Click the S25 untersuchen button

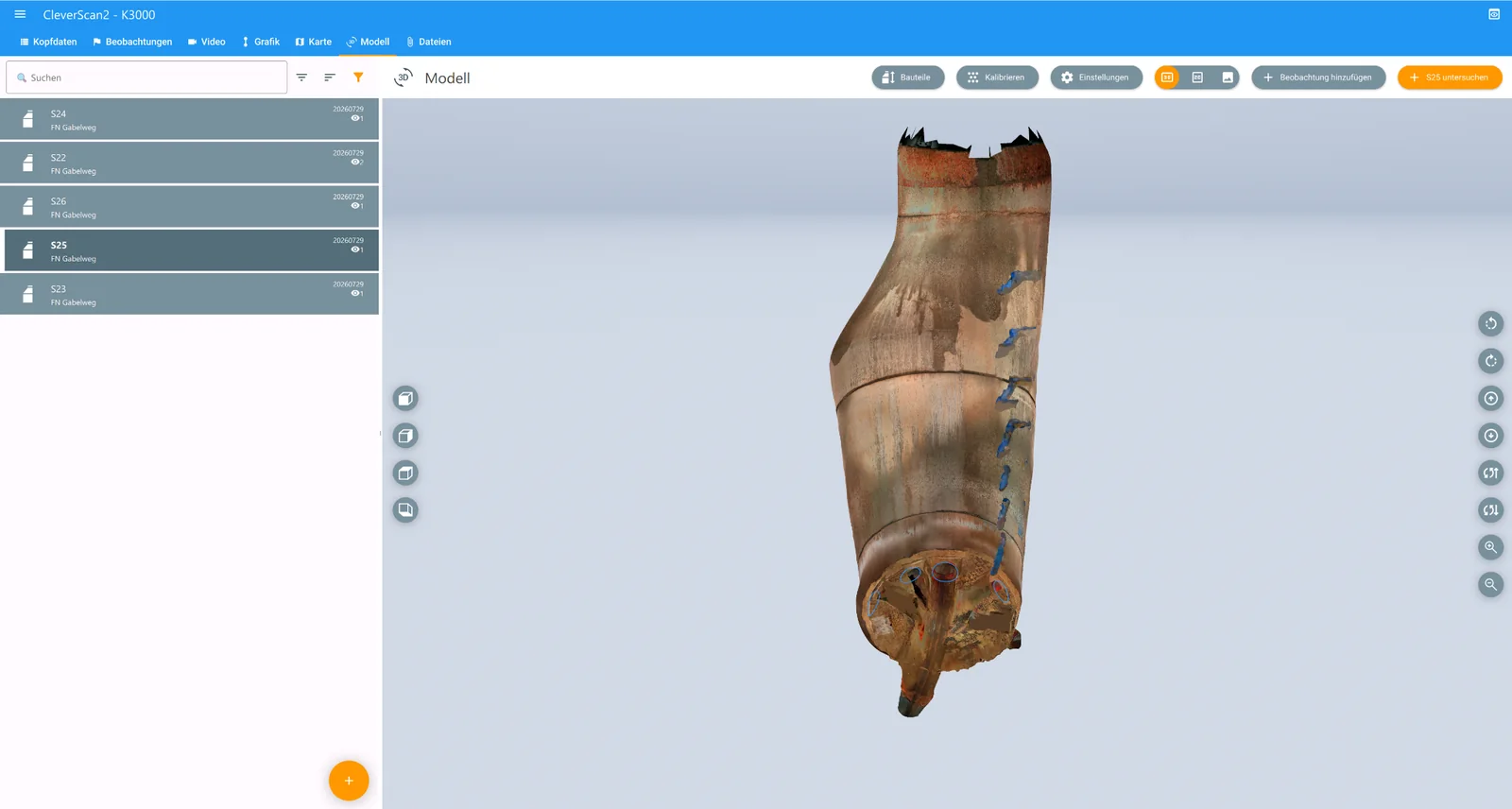tap(1450, 77)
